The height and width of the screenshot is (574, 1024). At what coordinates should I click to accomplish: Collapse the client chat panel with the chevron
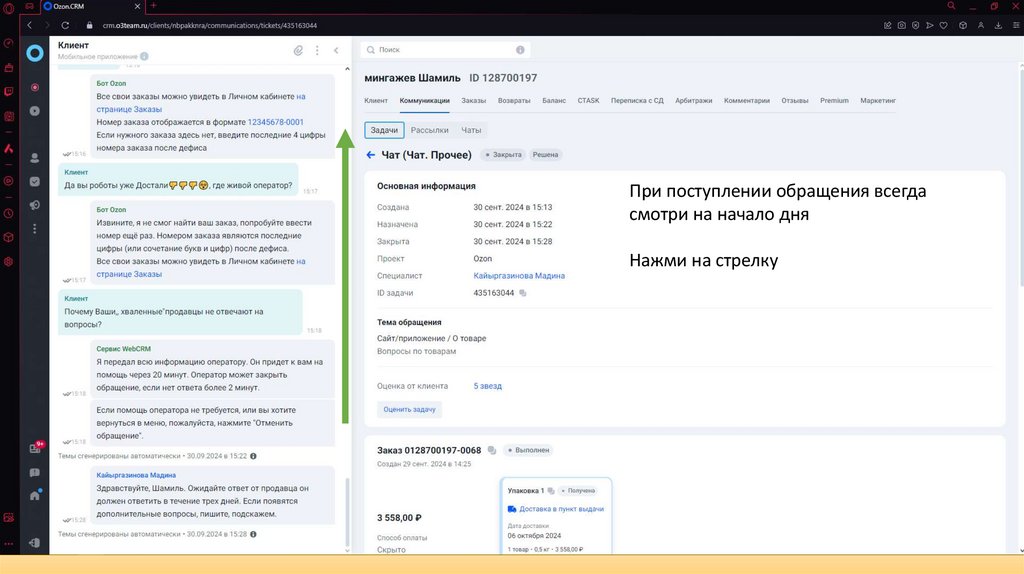[336, 50]
